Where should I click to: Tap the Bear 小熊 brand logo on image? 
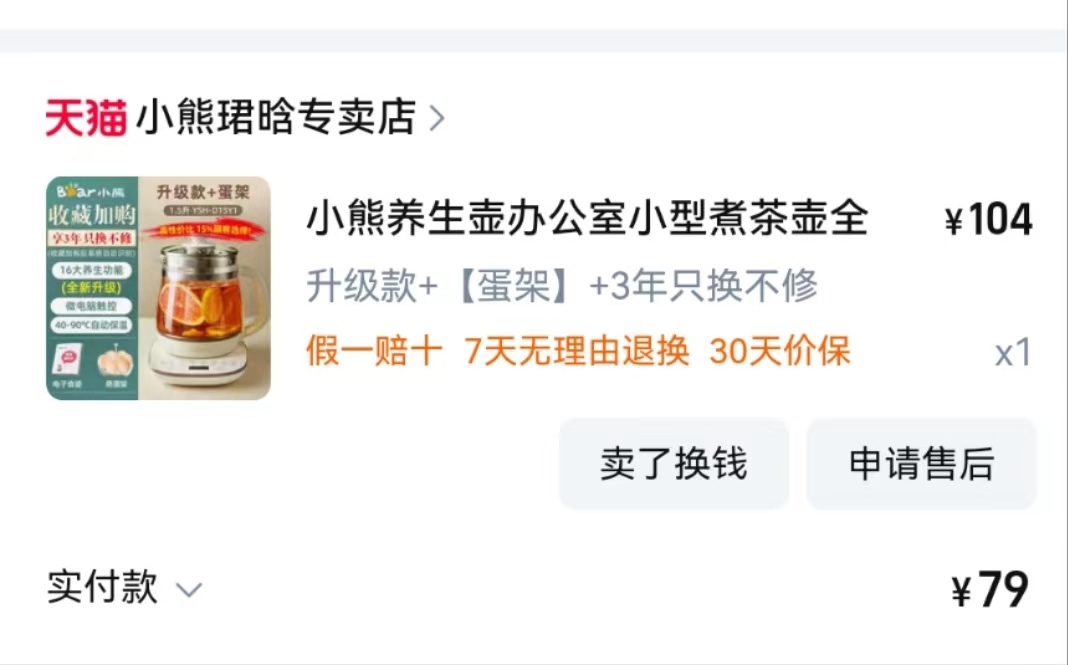click(91, 191)
